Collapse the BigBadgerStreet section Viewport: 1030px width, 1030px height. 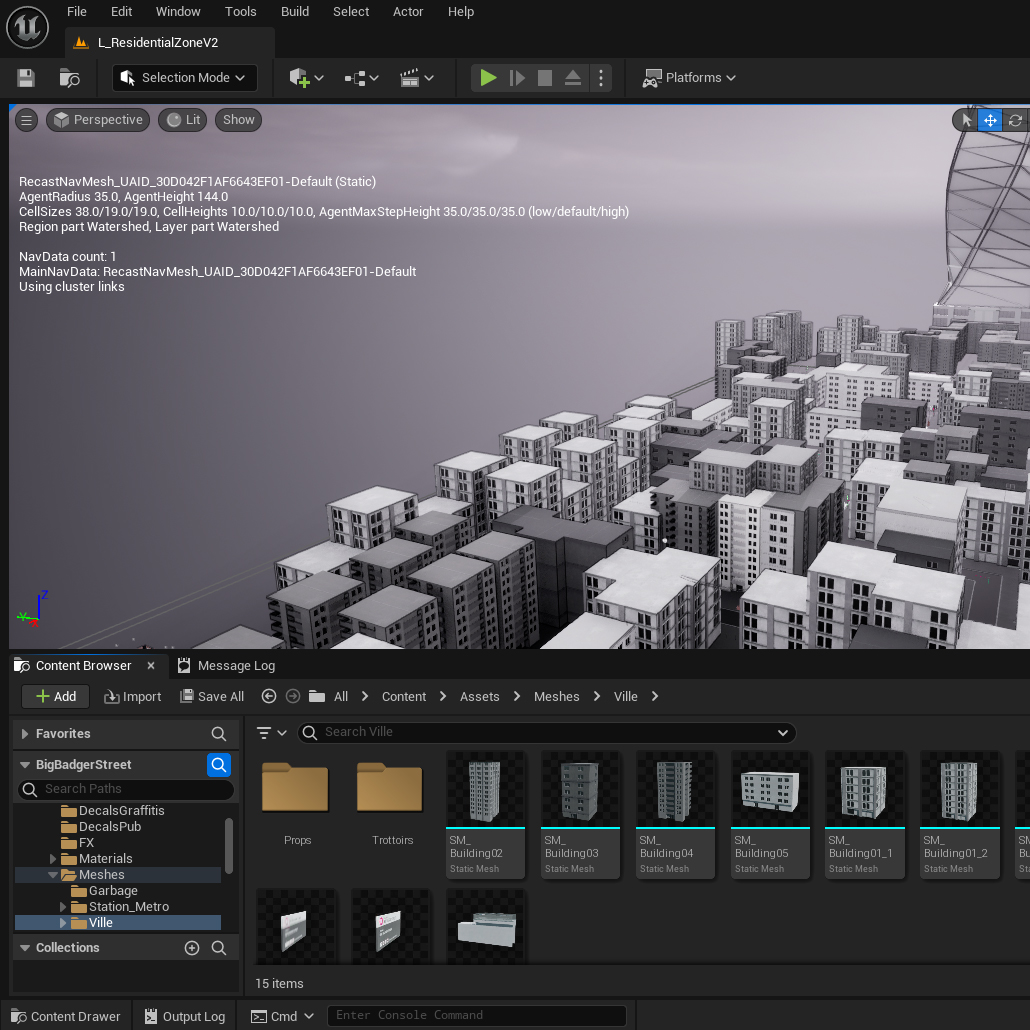[25, 765]
